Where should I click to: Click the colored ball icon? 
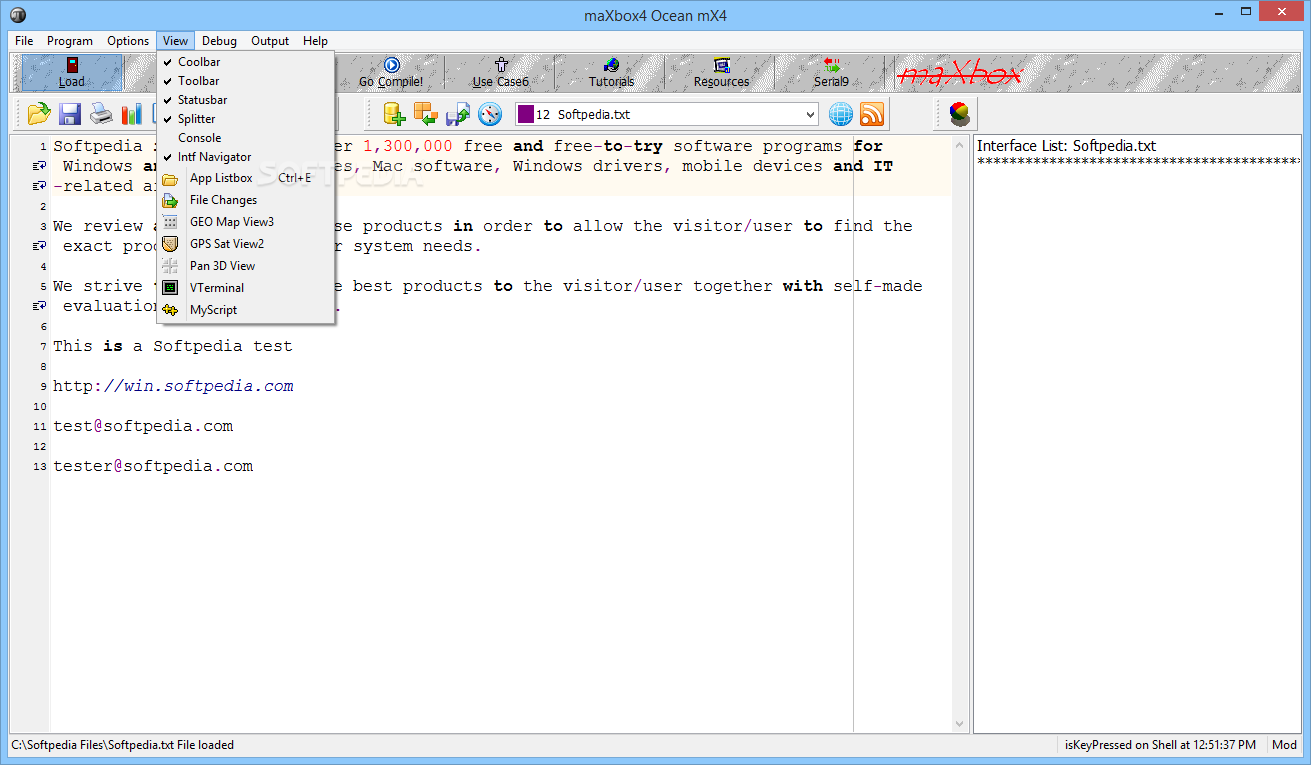pos(959,113)
